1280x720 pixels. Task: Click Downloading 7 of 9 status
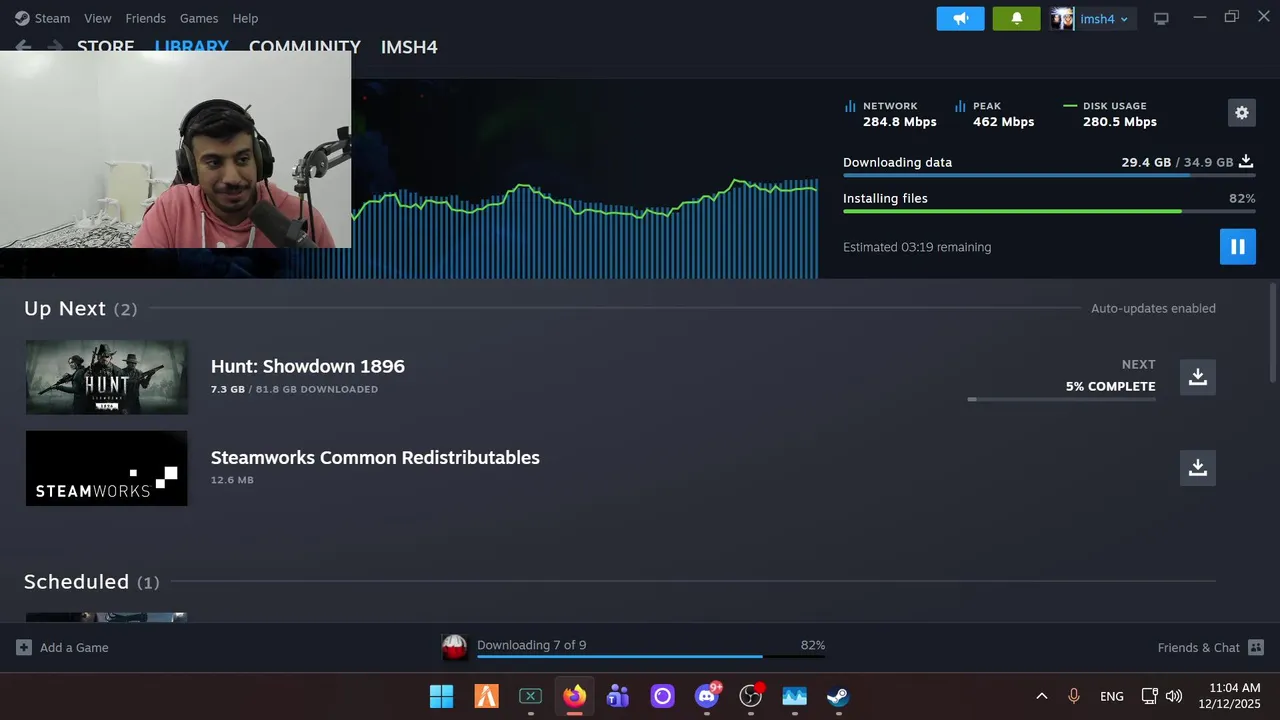pyautogui.click(x=531, y=645)
